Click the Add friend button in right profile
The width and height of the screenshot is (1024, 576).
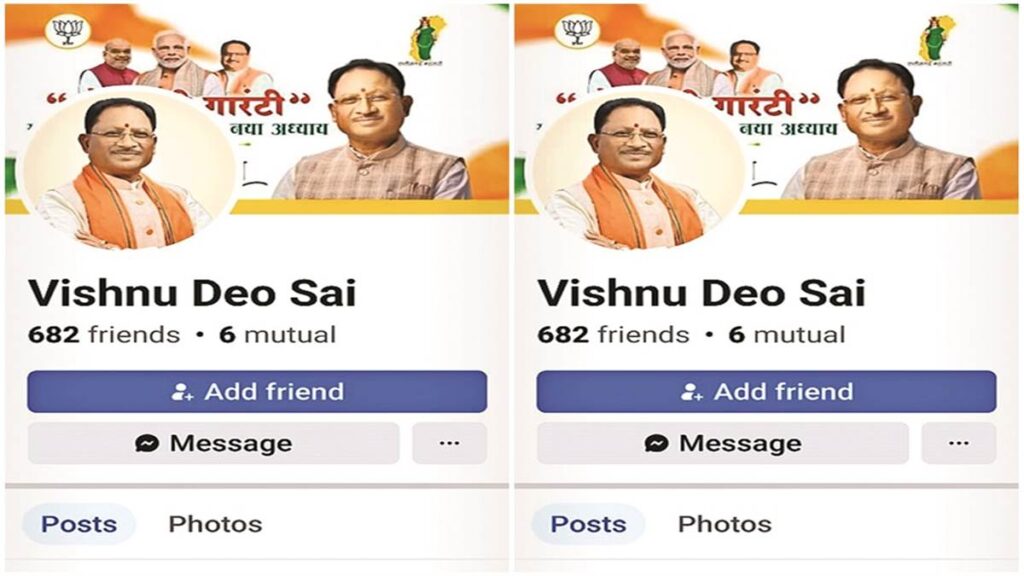coord(766,392)
